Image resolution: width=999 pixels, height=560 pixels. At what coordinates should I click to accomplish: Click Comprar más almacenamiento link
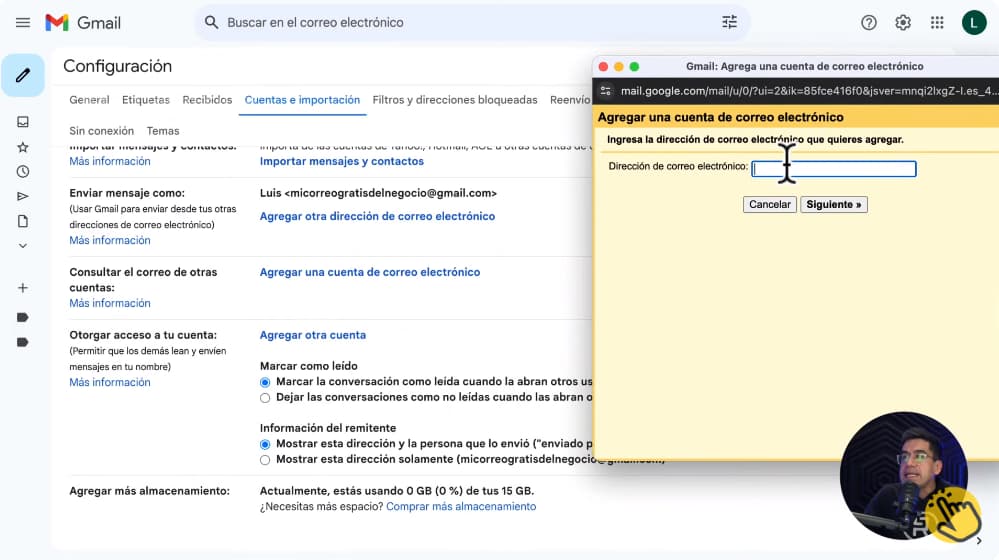click(x=461, y=506)
